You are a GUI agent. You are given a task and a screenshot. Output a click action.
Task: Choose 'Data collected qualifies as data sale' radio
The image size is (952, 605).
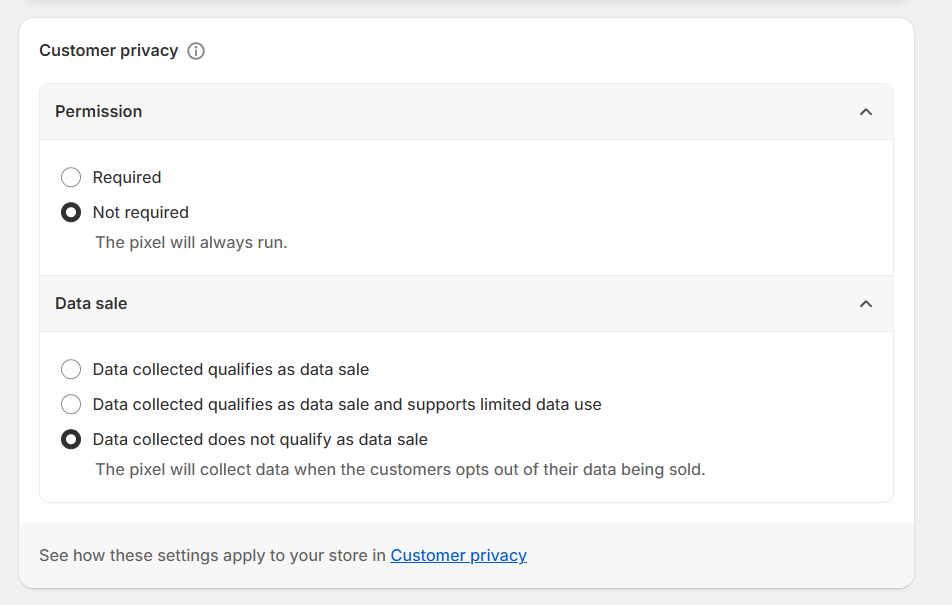point(71,369)
